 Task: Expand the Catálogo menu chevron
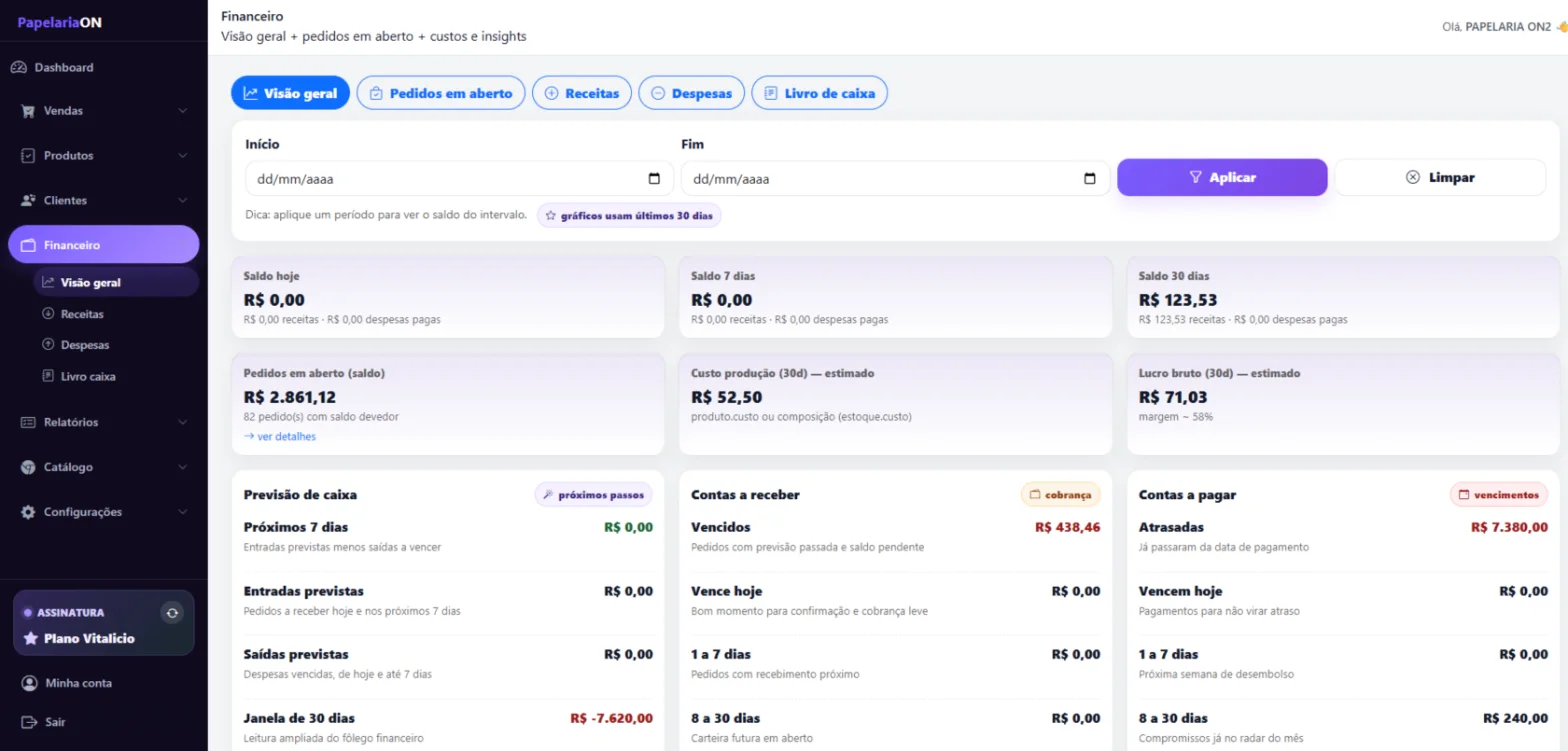[x=182, y=467]
